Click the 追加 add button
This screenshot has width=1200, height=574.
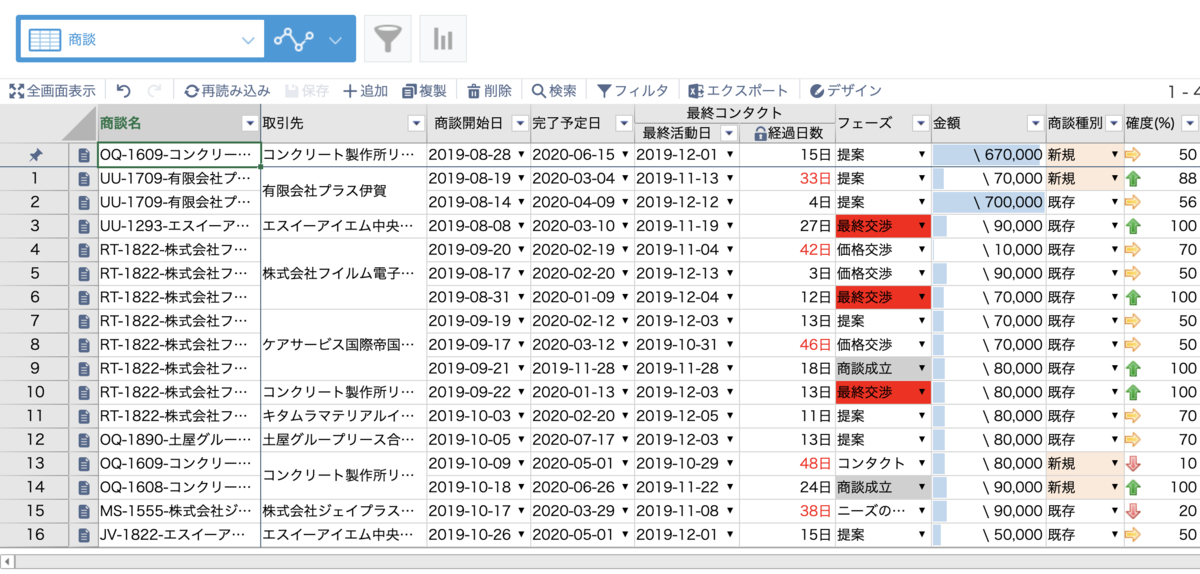point(365,91)
